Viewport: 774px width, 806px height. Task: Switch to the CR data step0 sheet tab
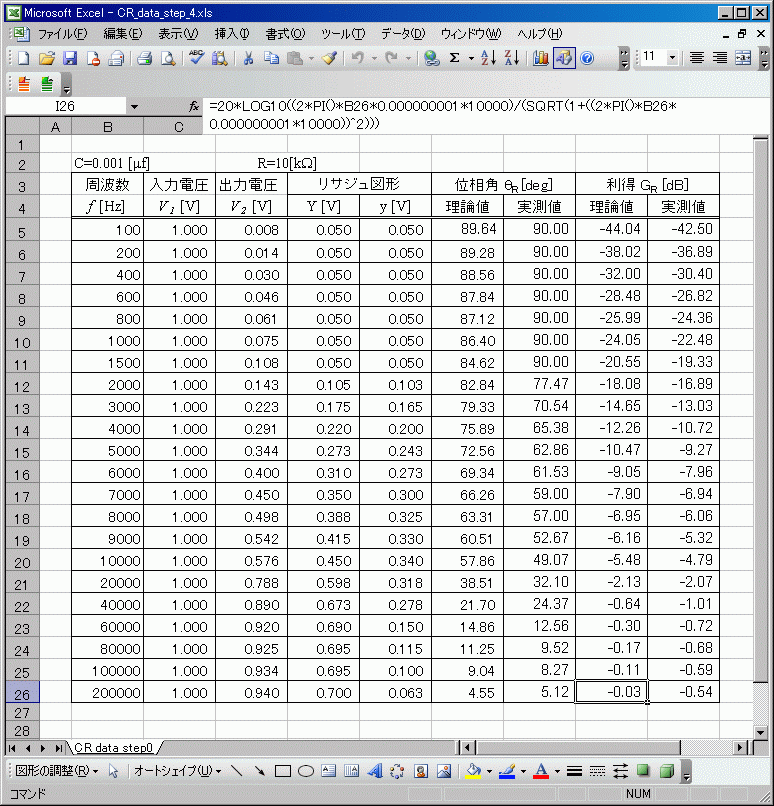113,747
